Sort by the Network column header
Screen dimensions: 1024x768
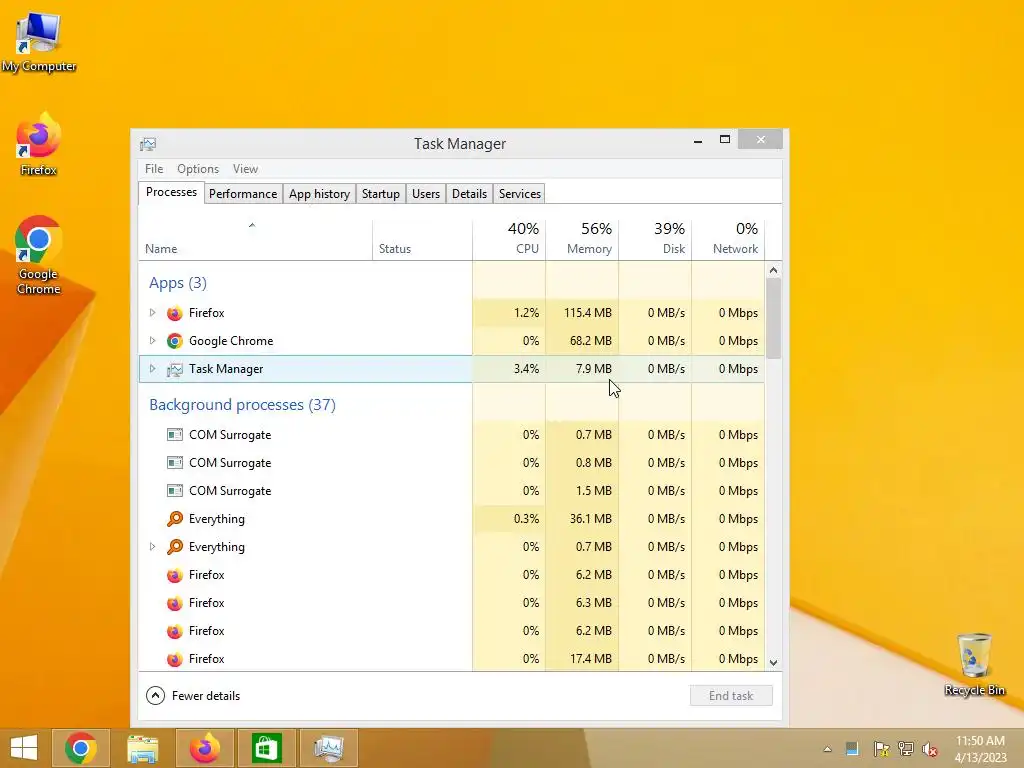pyautogui.click(x=728, y=240)
